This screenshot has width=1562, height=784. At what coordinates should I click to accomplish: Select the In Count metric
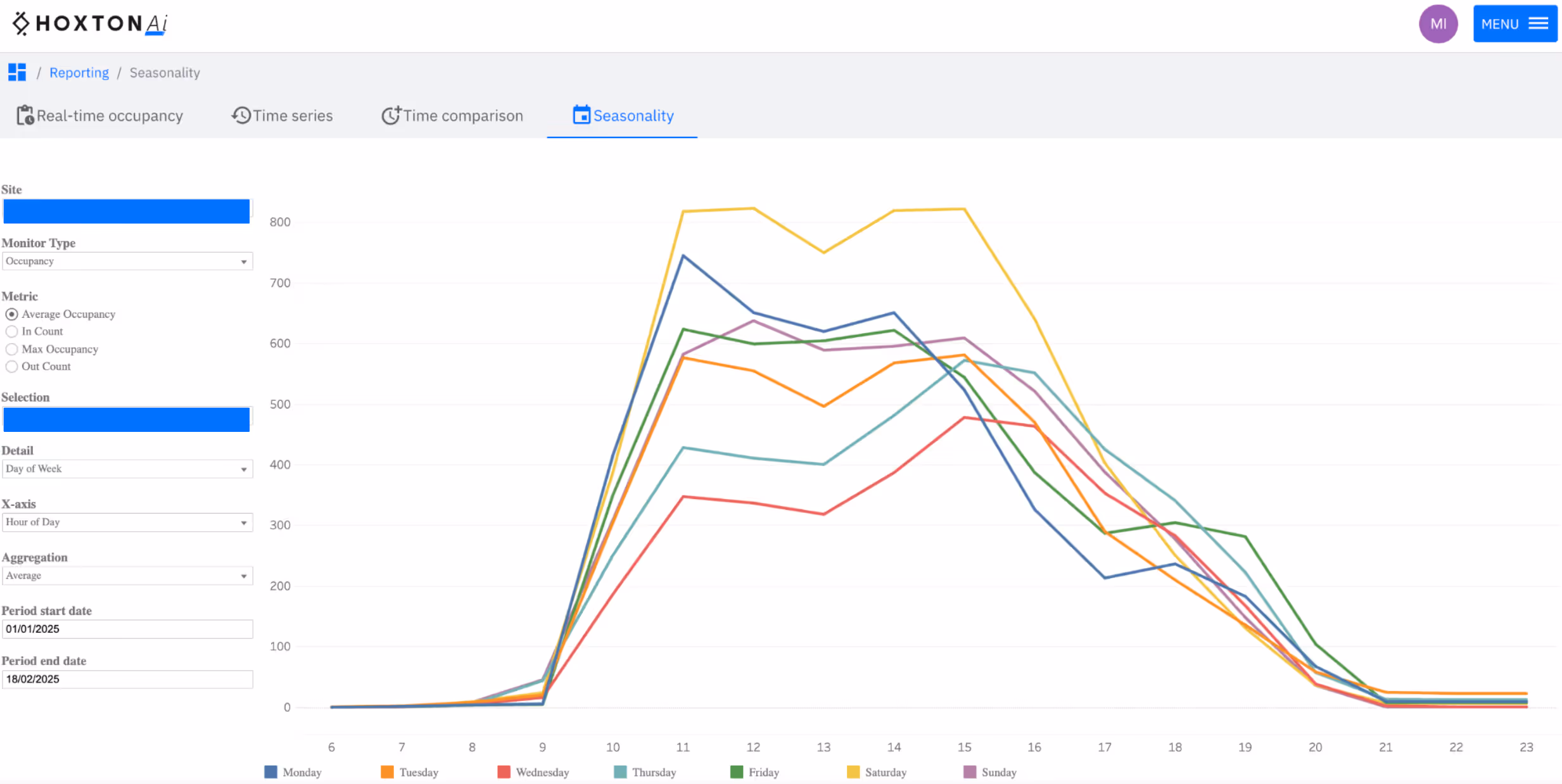click(x=11, y=331)
